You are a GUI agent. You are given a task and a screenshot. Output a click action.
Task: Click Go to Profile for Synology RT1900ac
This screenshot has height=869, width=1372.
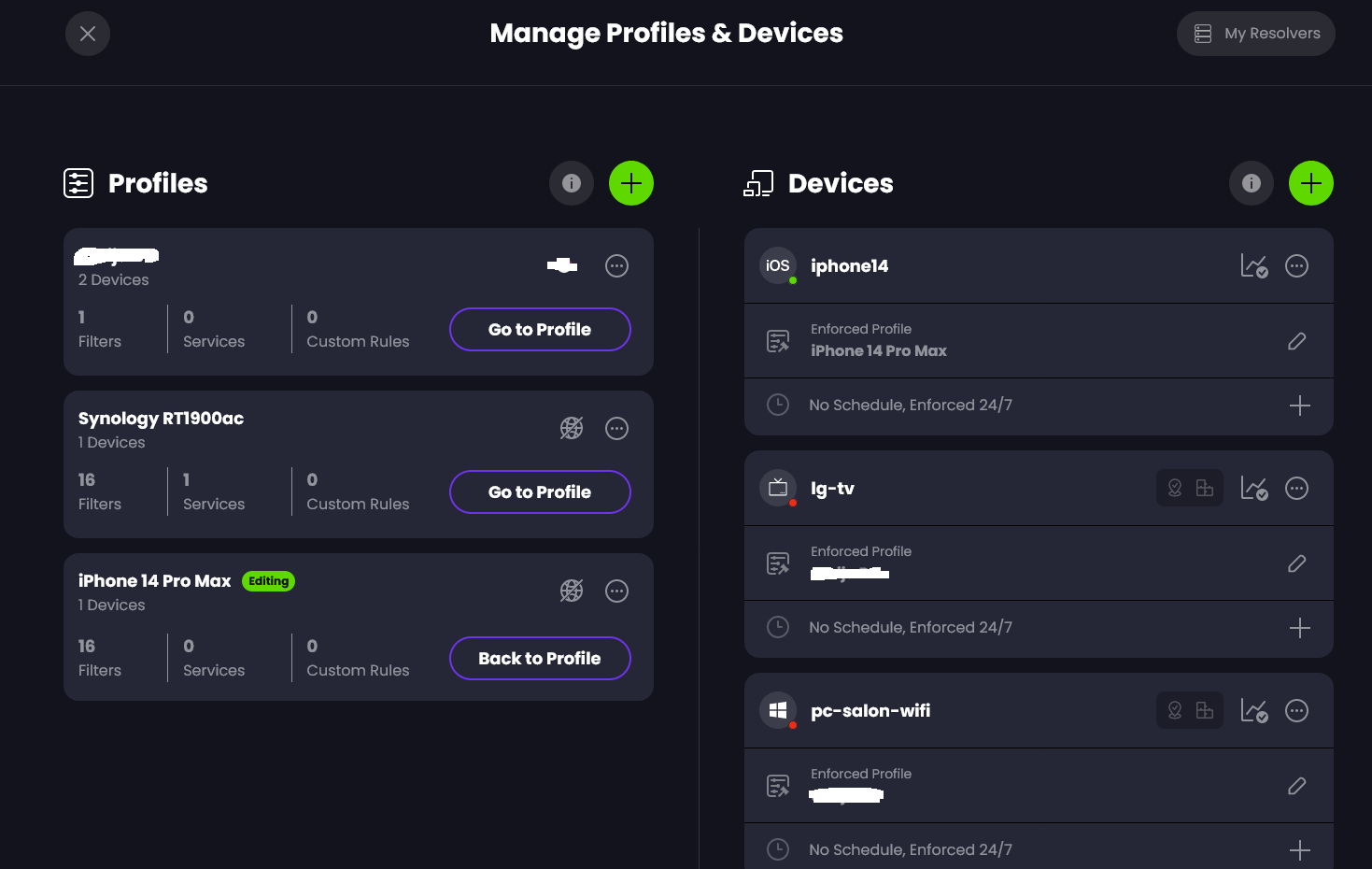(540, 492)
